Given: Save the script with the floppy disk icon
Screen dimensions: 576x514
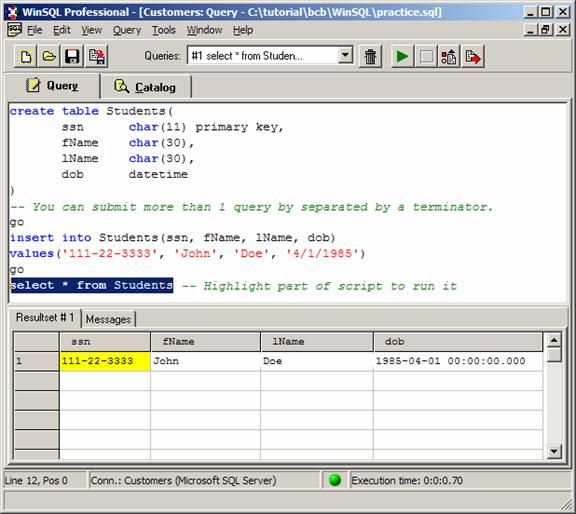Looking at the screenshot, I should pos(72,56).
